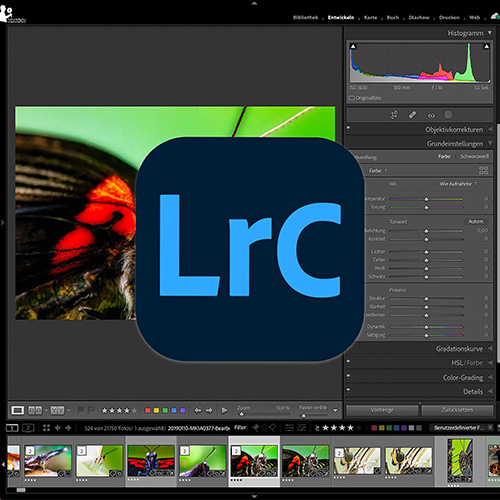Click the identity plate logo

point(13,15)
